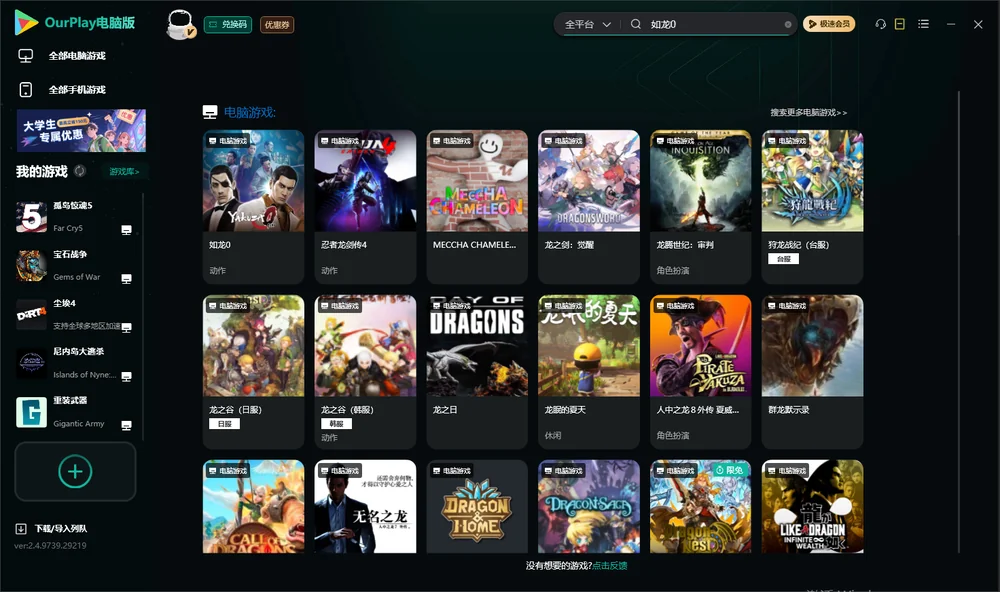Click 搜索更多电脑游戏>> link
The width and height of the screenshot is (1000, 592).
click(808, 112)
